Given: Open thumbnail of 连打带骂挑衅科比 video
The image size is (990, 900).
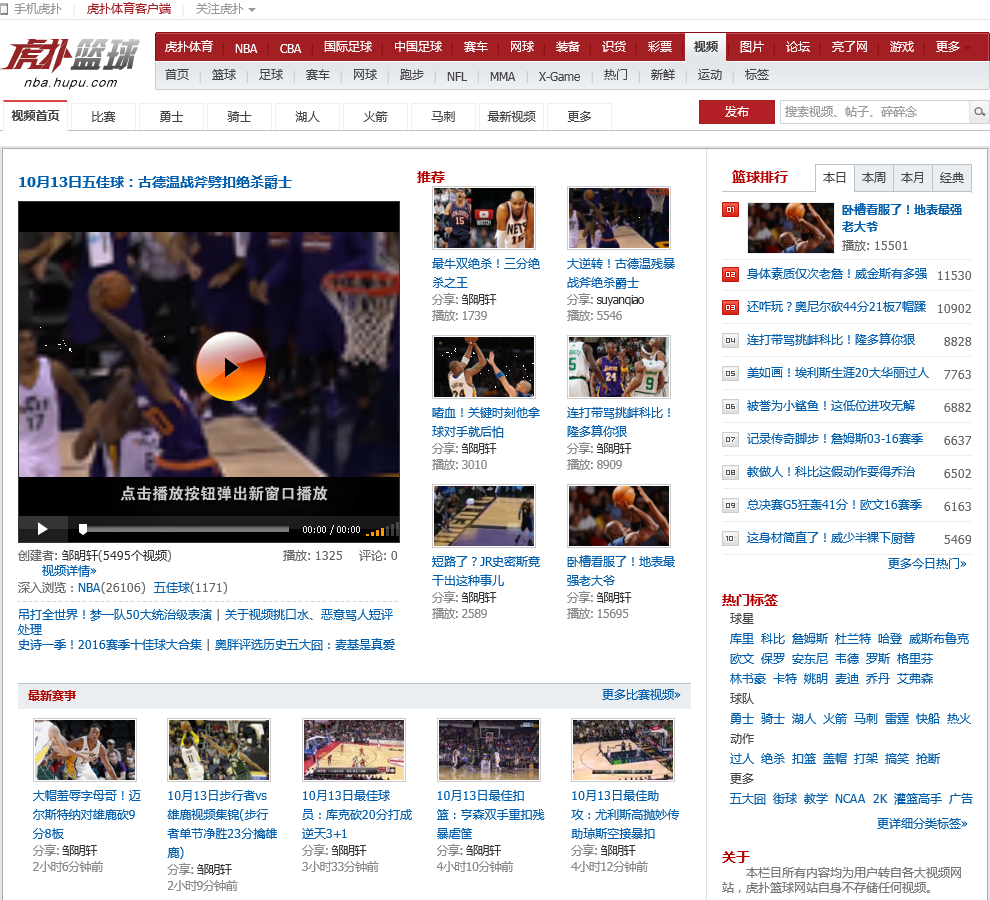Looking at the screenshot, I should [619, 366].
